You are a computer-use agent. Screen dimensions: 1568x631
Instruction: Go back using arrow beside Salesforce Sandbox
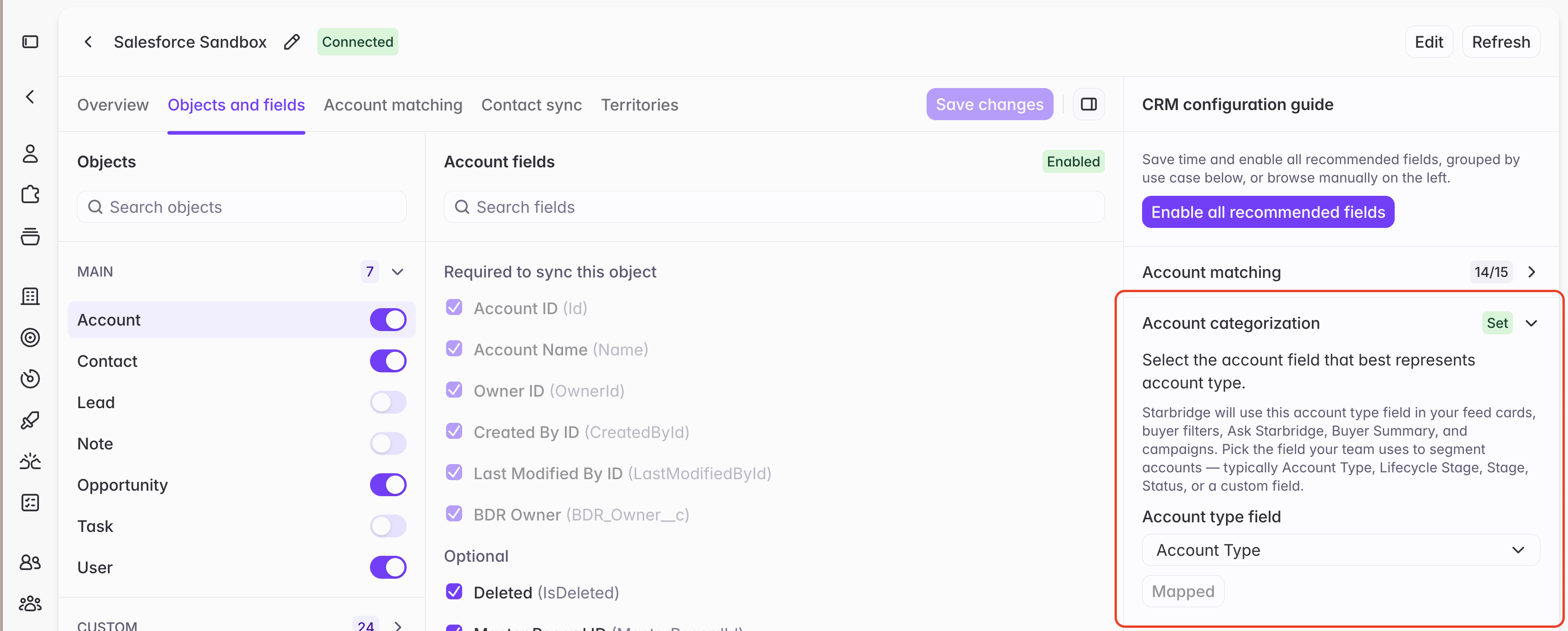point(89,42)
